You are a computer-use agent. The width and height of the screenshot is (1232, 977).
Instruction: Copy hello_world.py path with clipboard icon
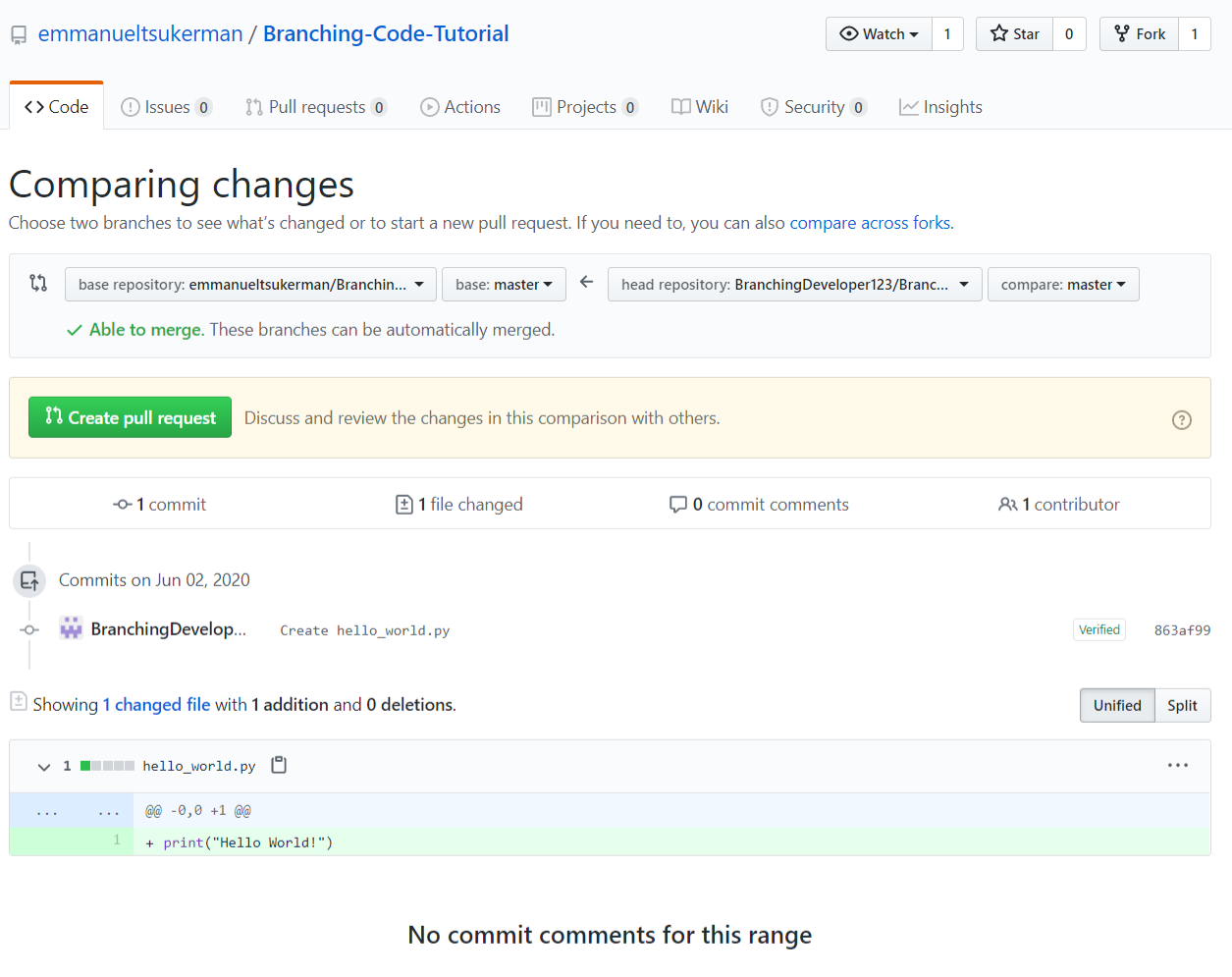pyautogui.click(x=279, y=765)
